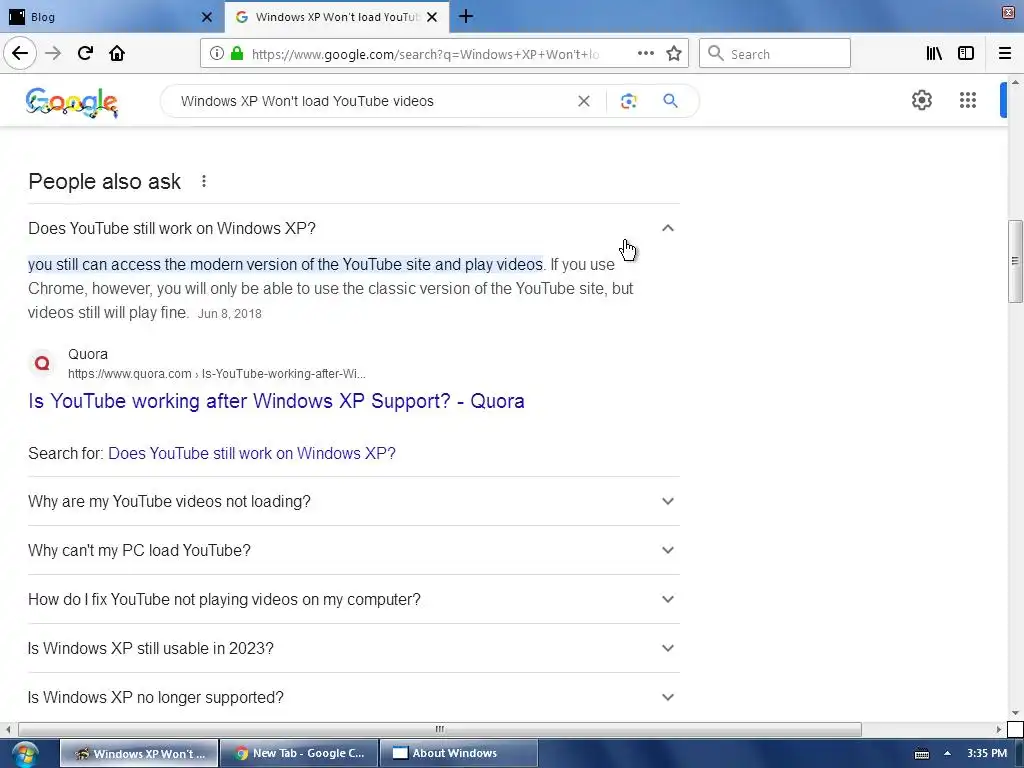
Task: Open page actions three-dot menu in address bar
Action: [x=646, y=54]
